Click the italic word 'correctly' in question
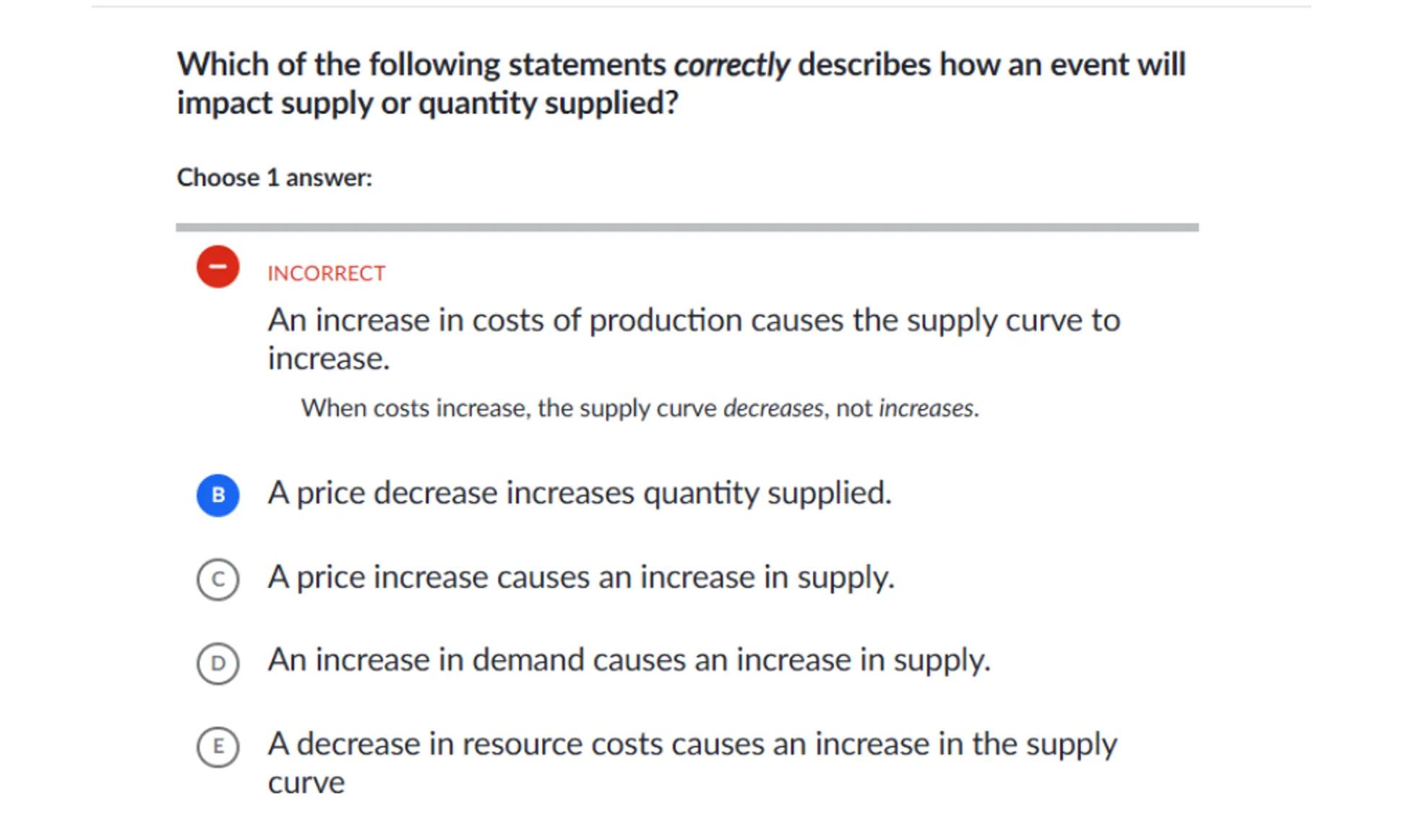 [x=731, y=65]
